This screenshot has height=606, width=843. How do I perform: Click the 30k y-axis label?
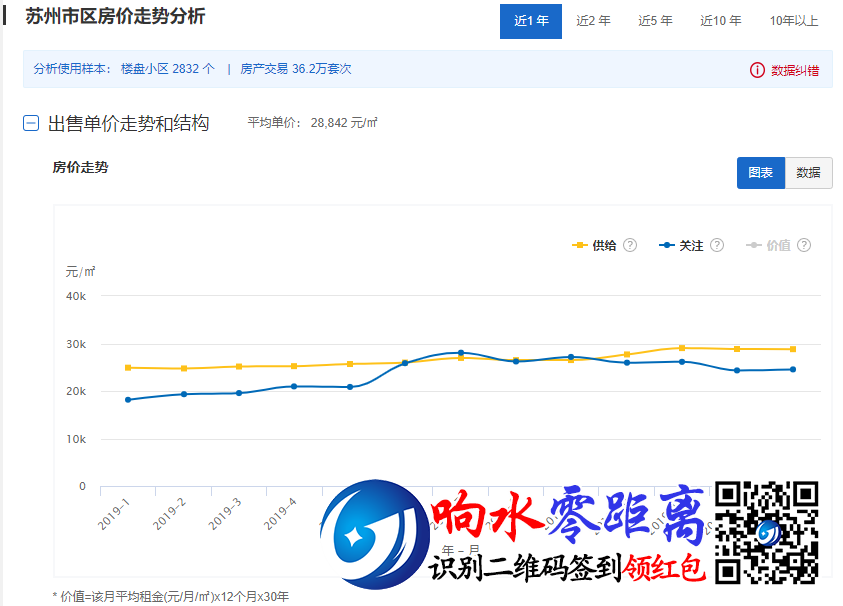tap(76, 344)
